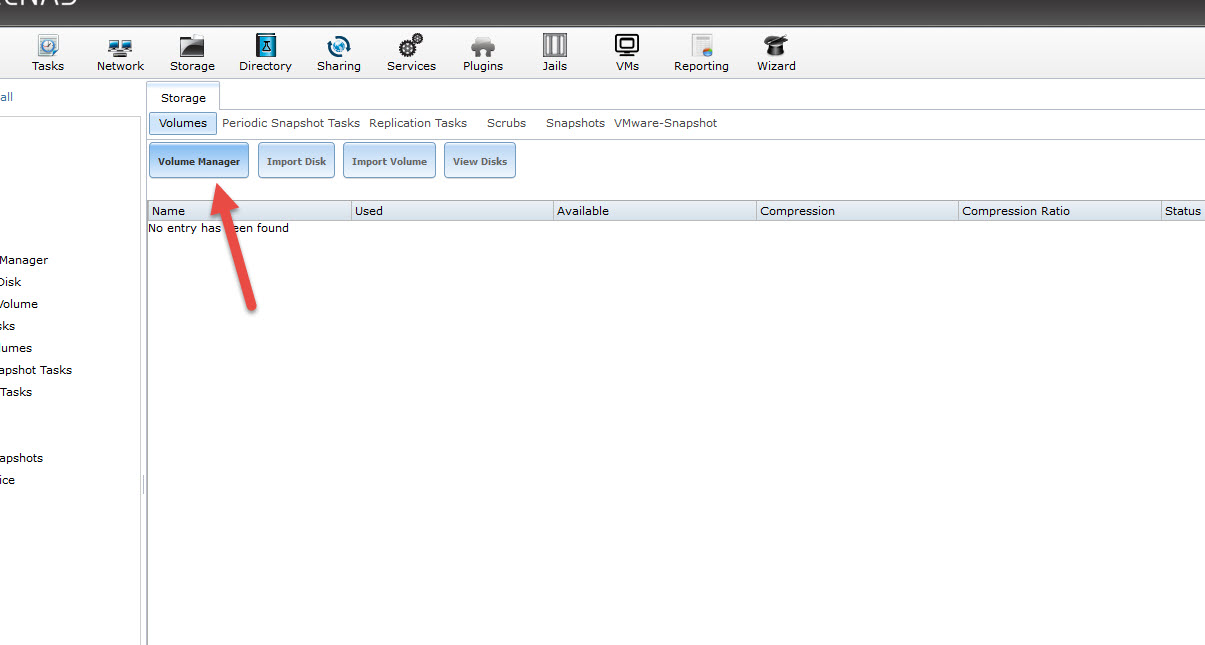Select the Scrubs tab
Viewport: 1205px width, 645px height.
[x=506, y=123]
